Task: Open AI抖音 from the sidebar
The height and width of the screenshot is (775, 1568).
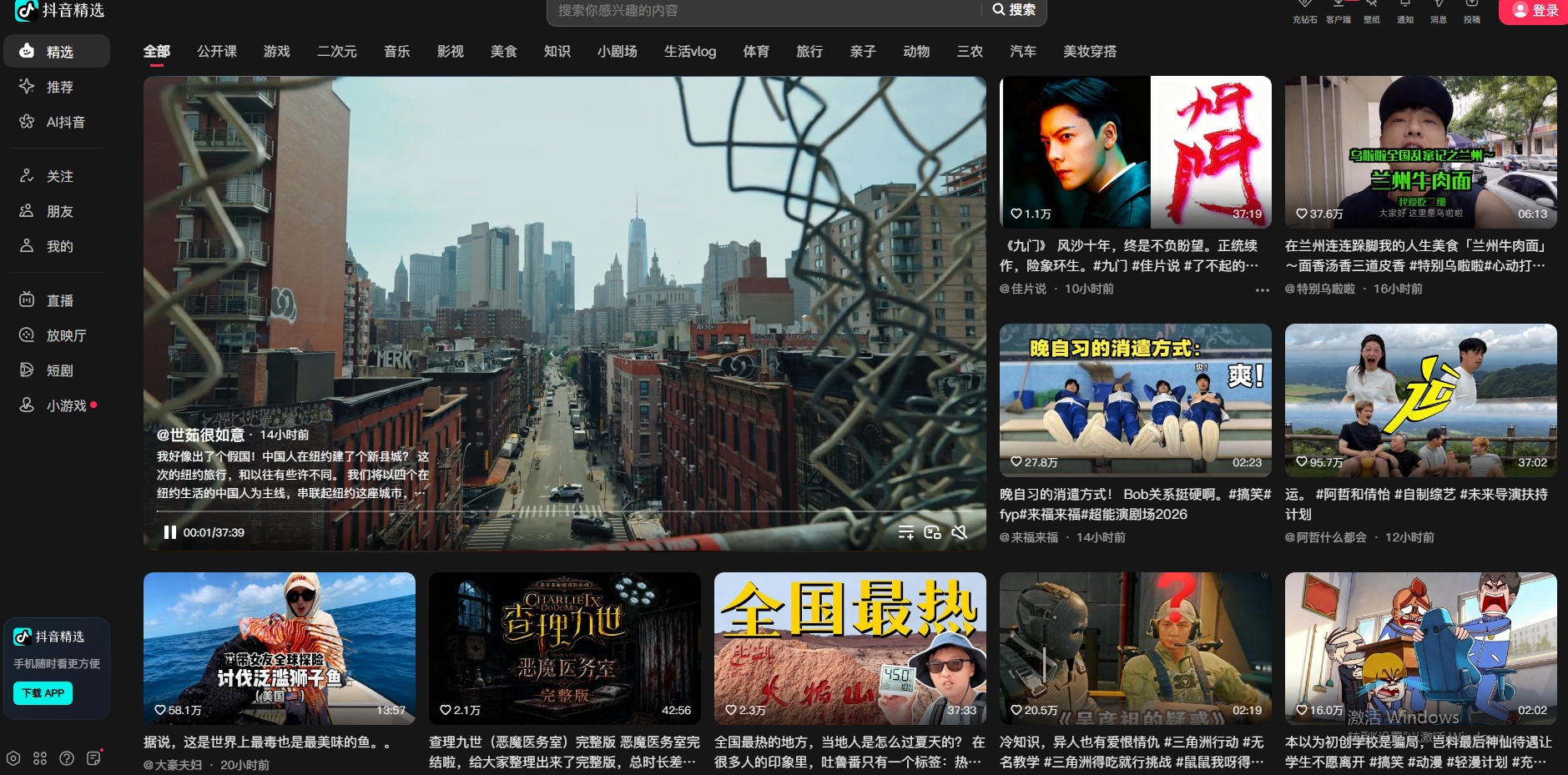Action: 57,122
